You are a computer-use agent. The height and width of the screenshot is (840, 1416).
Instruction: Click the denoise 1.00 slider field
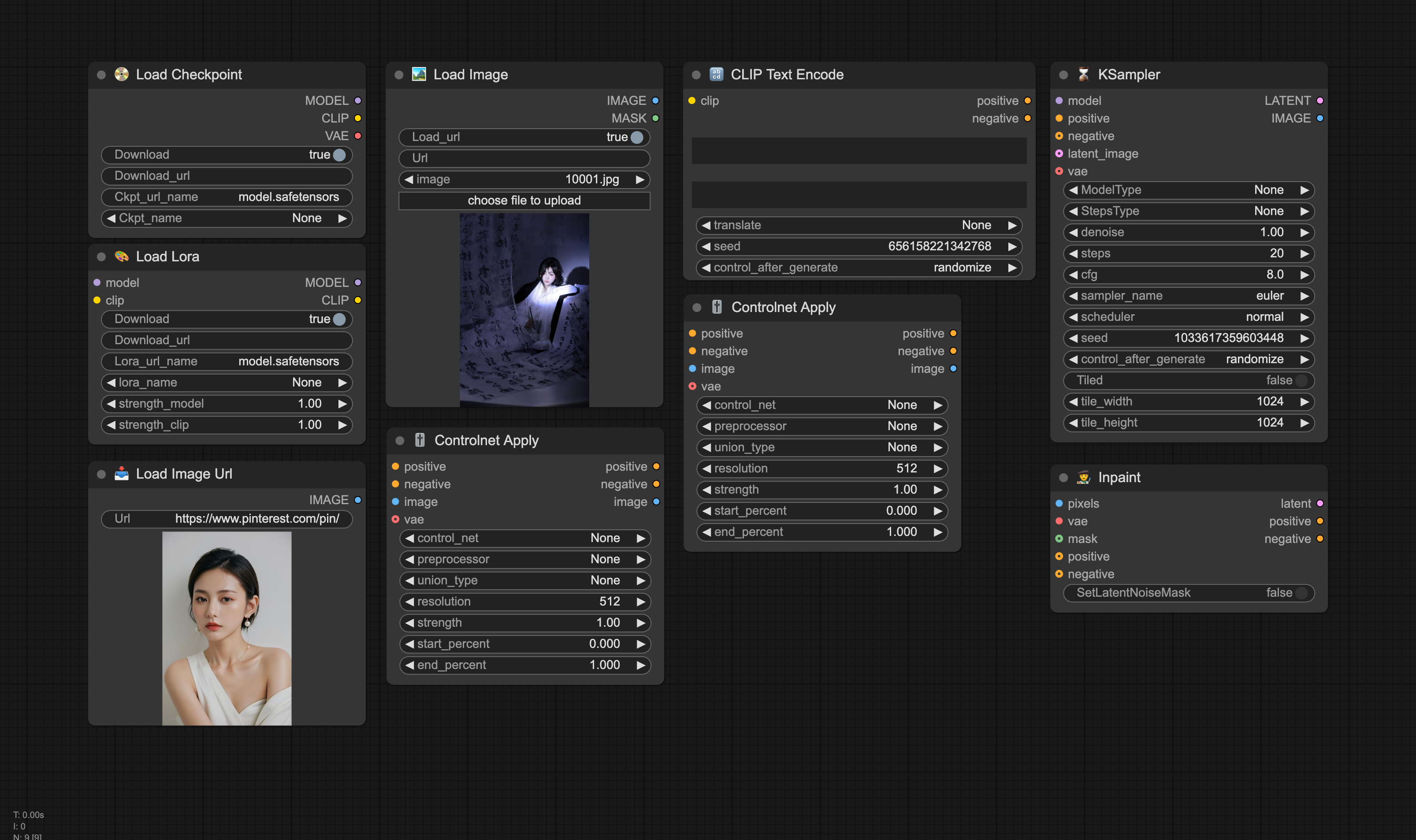tap(1188, 232)
